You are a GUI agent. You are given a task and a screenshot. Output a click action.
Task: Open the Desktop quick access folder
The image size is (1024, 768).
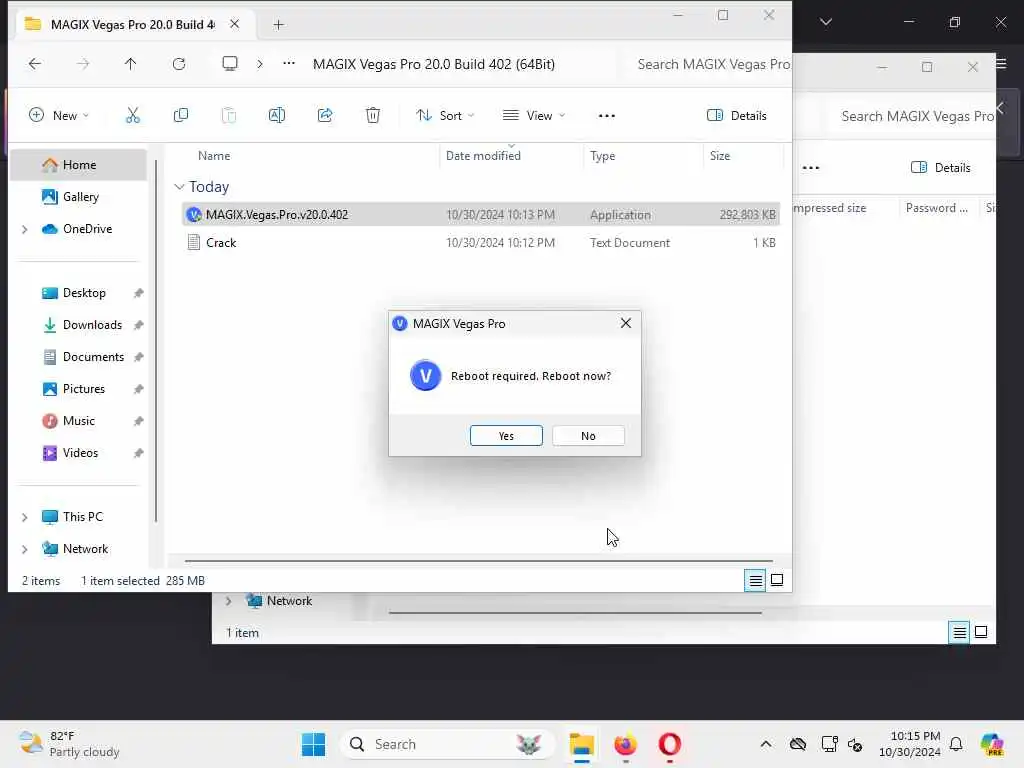[x=84, y=293]
